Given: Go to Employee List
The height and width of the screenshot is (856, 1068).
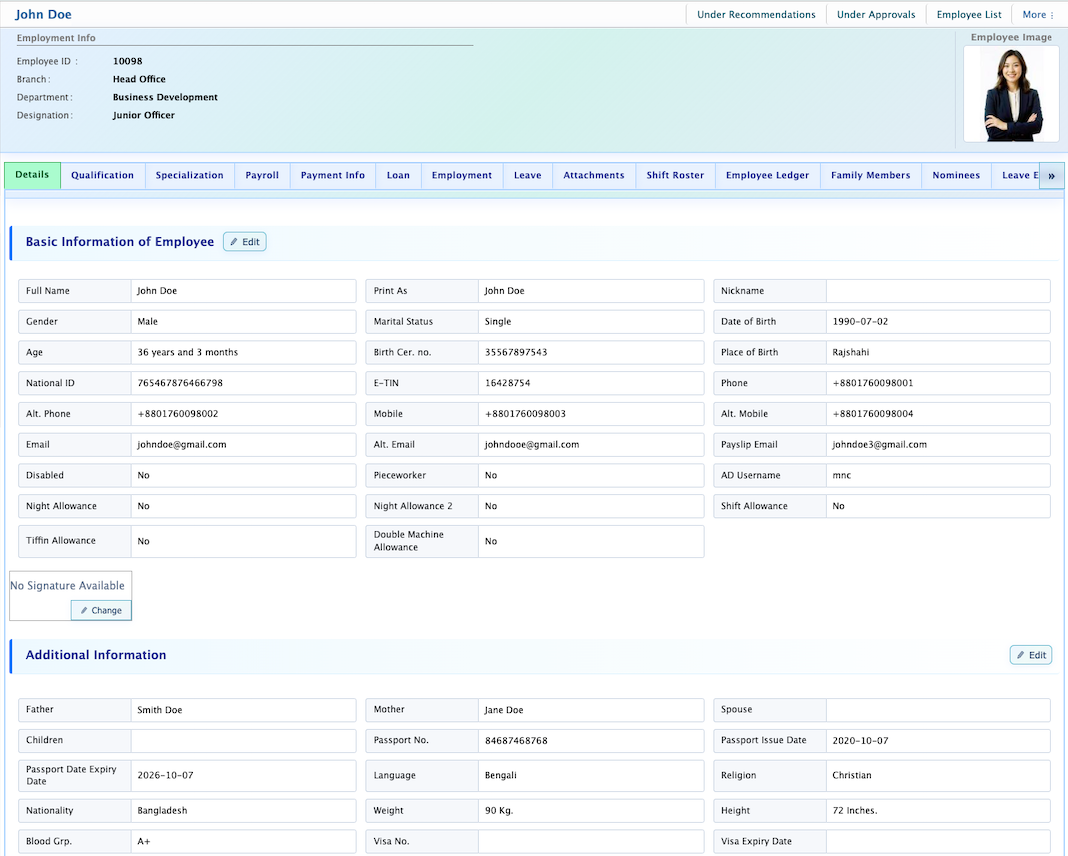Looking at the screenshot, I should click(x=969, y=14).
